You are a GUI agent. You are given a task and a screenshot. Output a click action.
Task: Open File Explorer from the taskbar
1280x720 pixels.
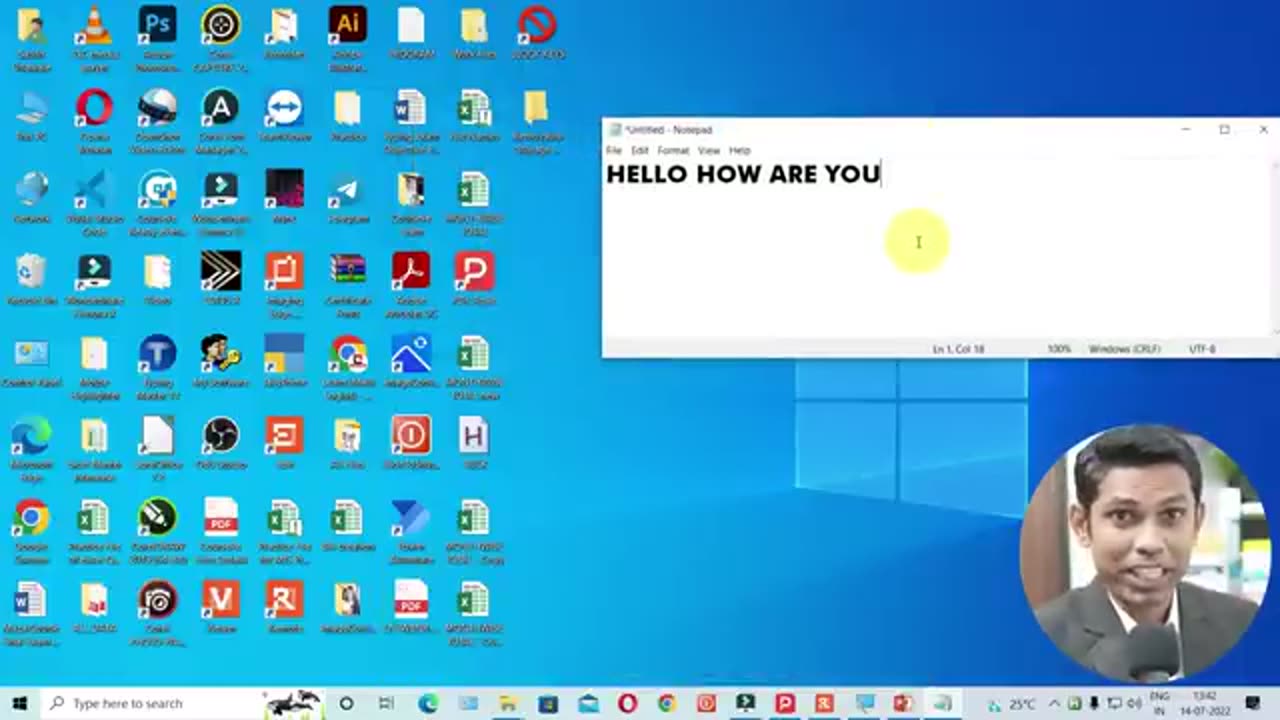pyautogui.click(x=508, y=703)
